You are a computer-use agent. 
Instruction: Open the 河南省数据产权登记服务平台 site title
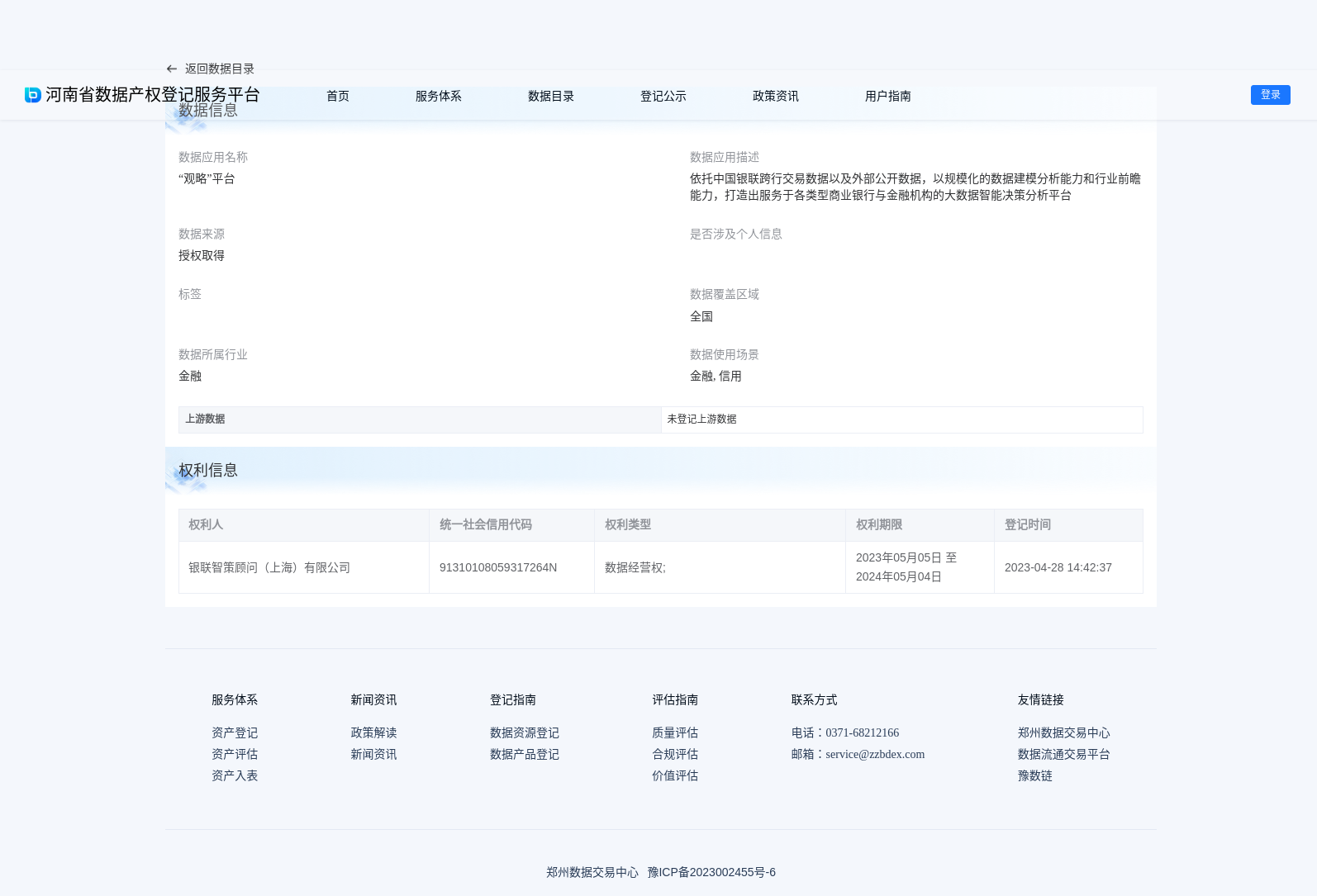click(x=153, y=95)
